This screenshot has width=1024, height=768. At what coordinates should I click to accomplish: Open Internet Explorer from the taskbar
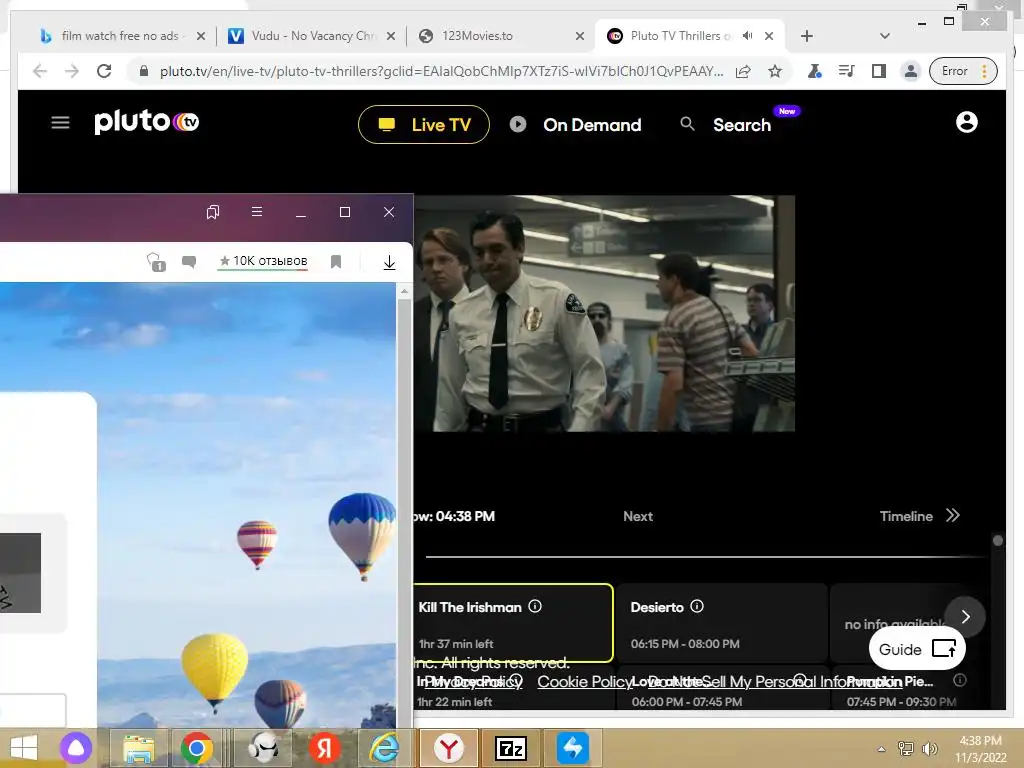click(385, 748)
